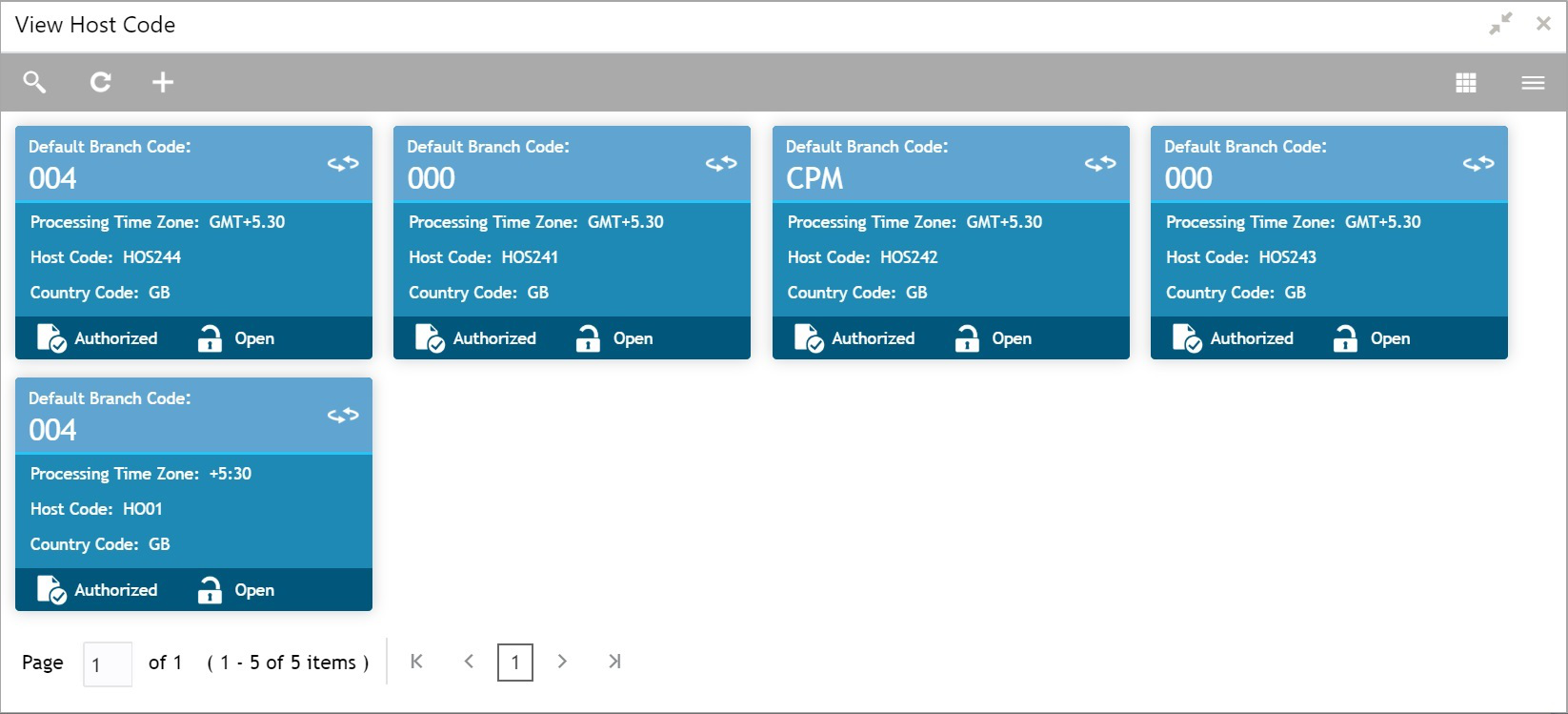This screenshot has height=714, width=1568.
Task: Click the arrows icon on the HO01 card
Action: pyautogui.click(x=343, y=416)
